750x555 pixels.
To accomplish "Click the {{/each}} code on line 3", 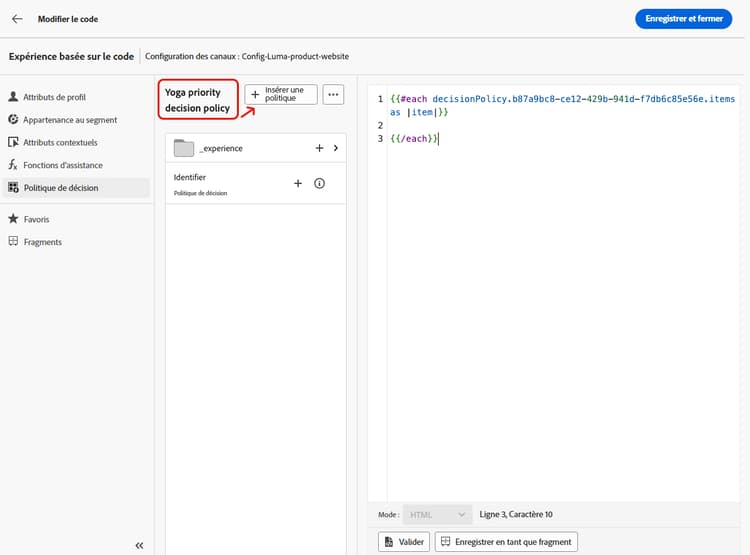I will 414,139.
